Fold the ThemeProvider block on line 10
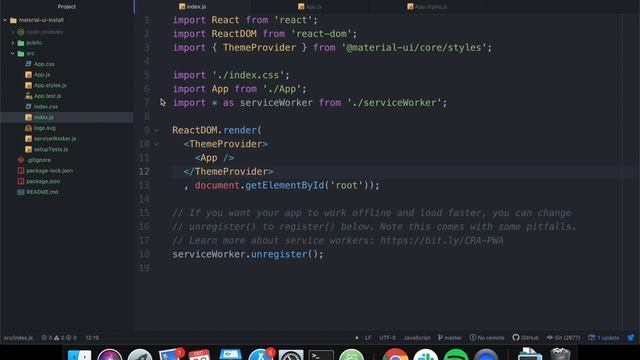Image resolution: width=640 pixels, height=360 pixels. pos(156,144)
